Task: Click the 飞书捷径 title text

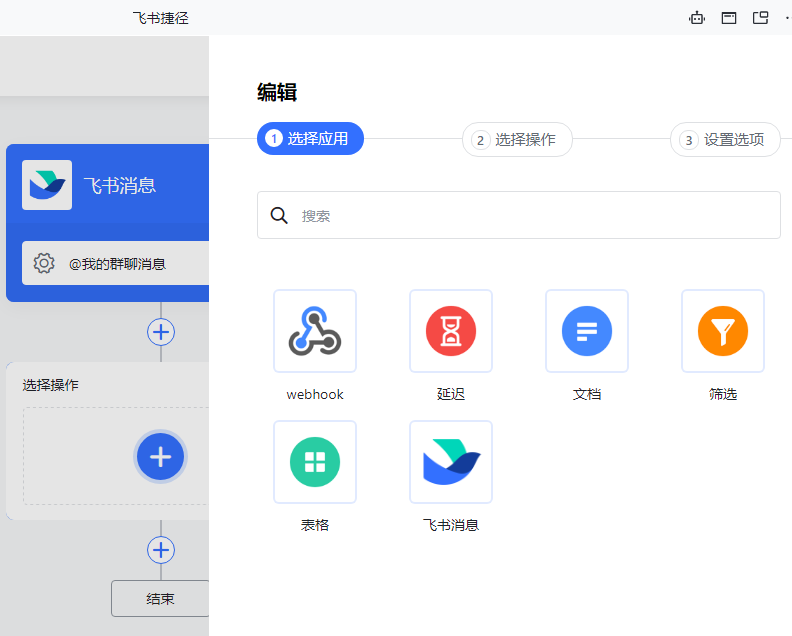Action: (161, 18)
